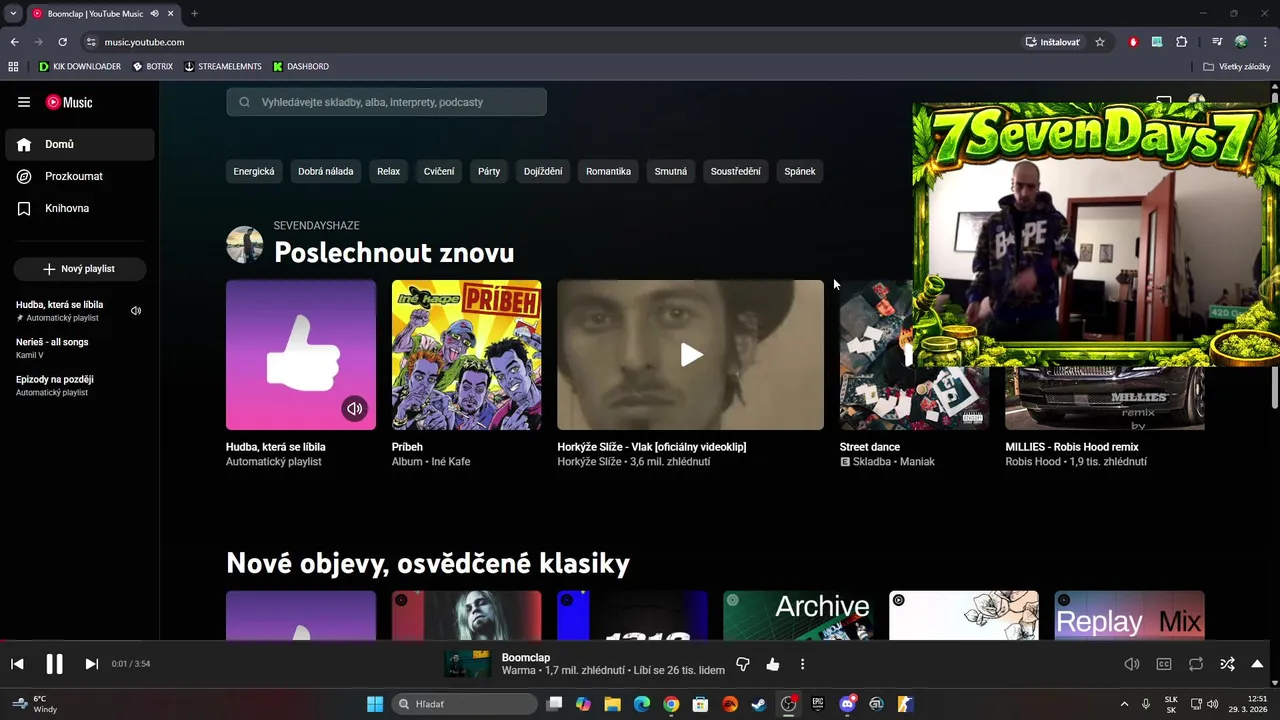Open the hamburger guide menu
This screenshot has height=720, width=1280.
pos(24,102)
